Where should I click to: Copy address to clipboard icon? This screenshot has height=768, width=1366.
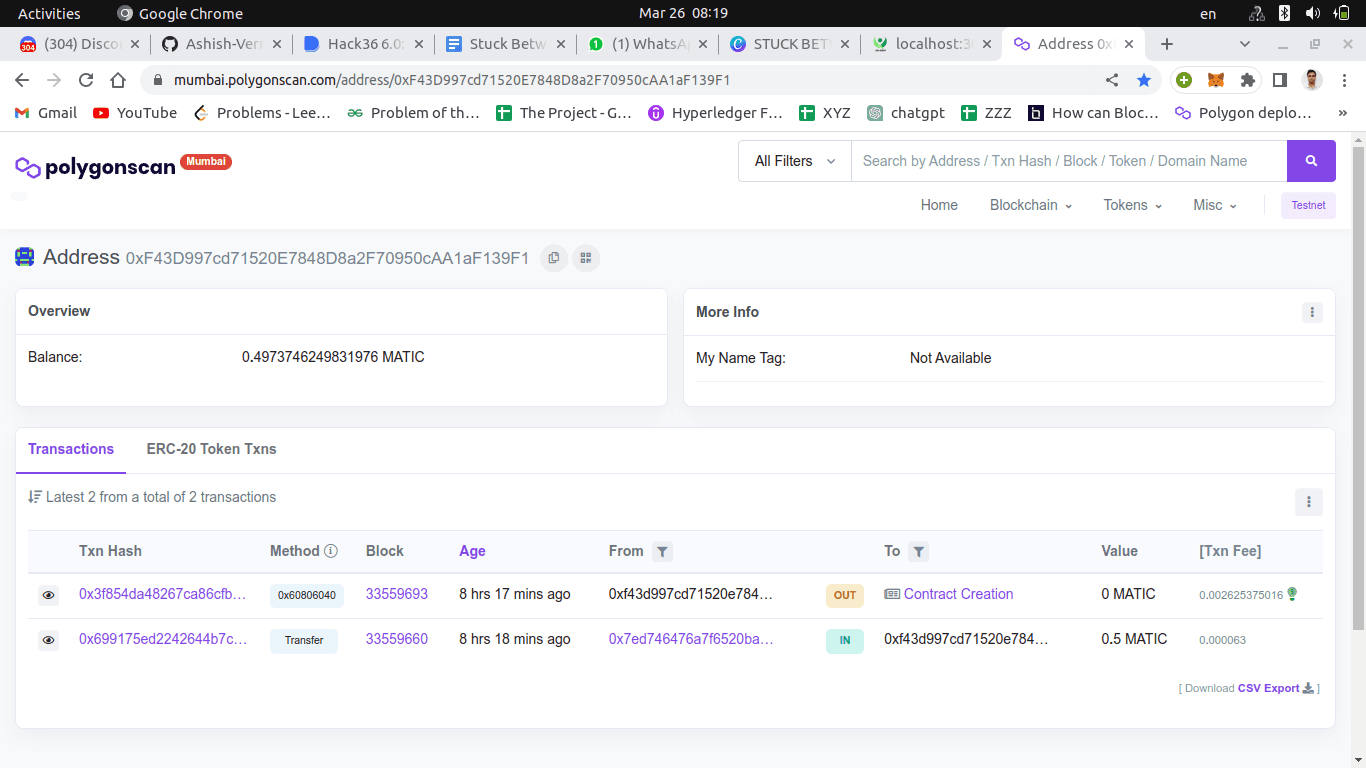pos(553,258)
